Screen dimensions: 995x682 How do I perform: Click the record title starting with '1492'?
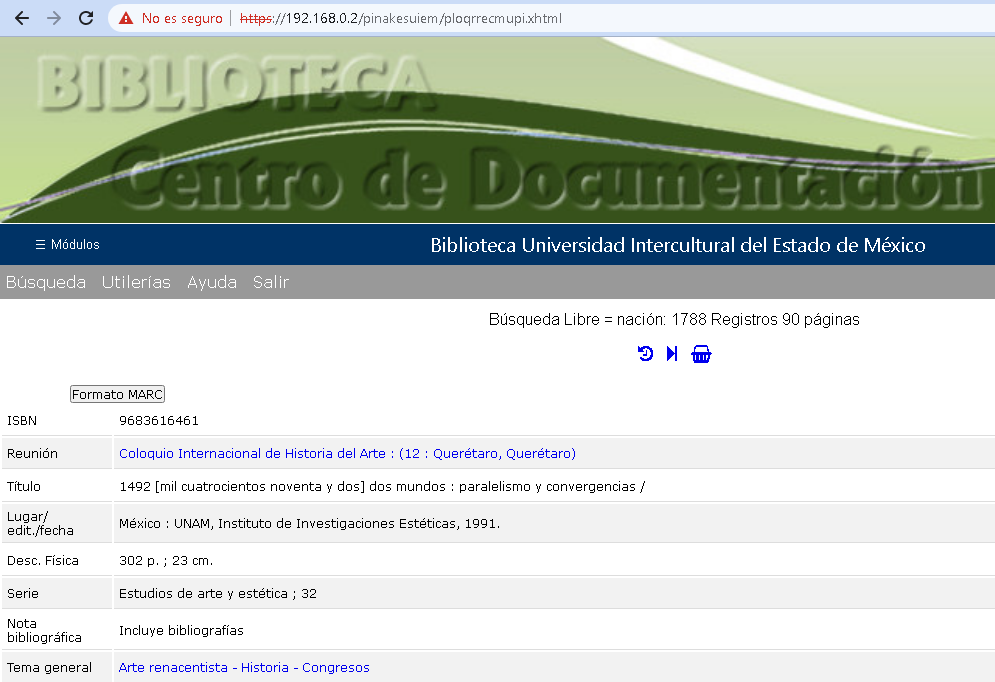click(x=382, y=487)
